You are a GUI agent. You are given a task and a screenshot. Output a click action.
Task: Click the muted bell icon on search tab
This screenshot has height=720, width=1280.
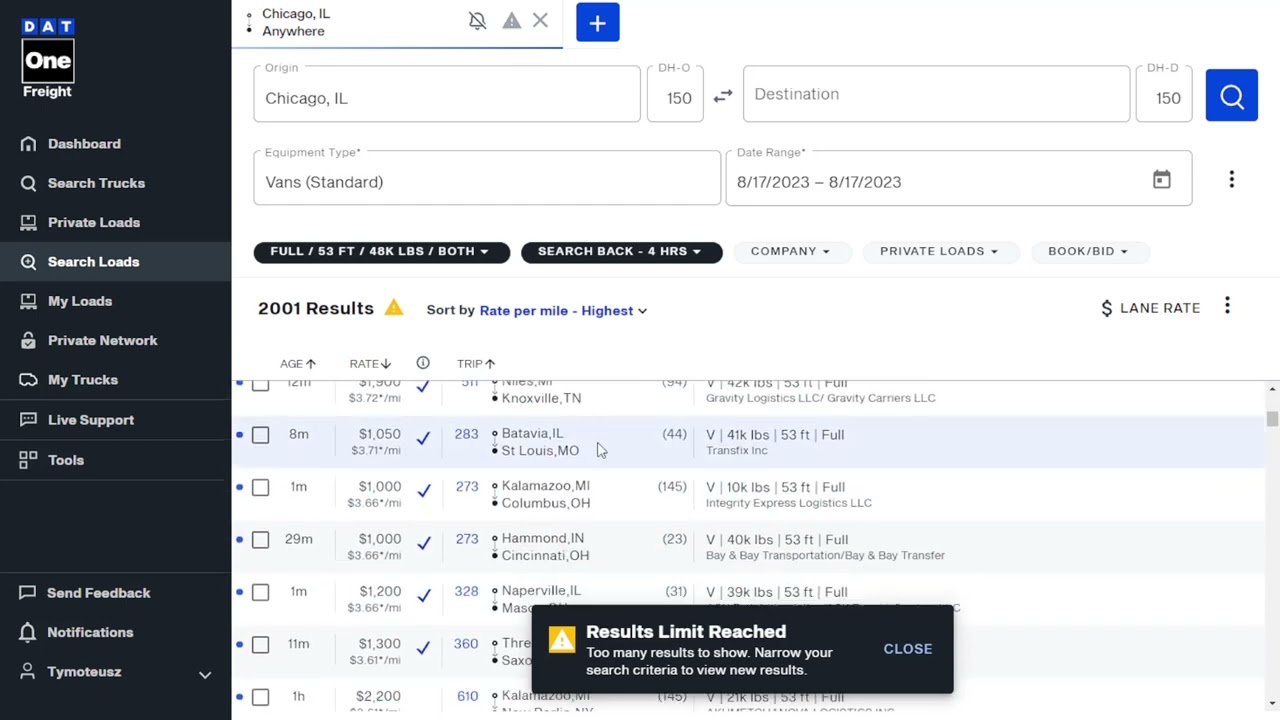pos(478,21)
